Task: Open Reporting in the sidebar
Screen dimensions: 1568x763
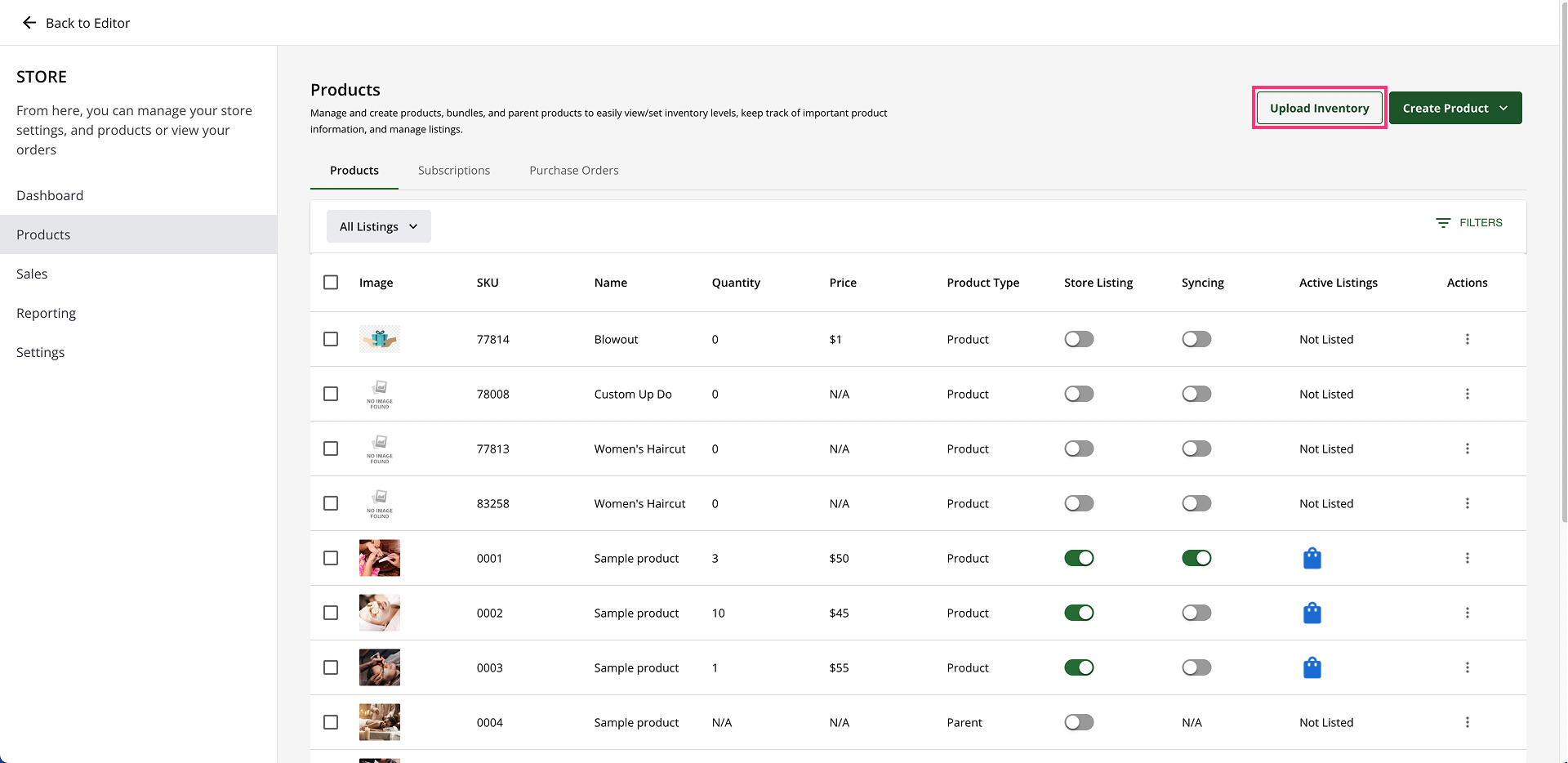Action: (x=46, y=313)
